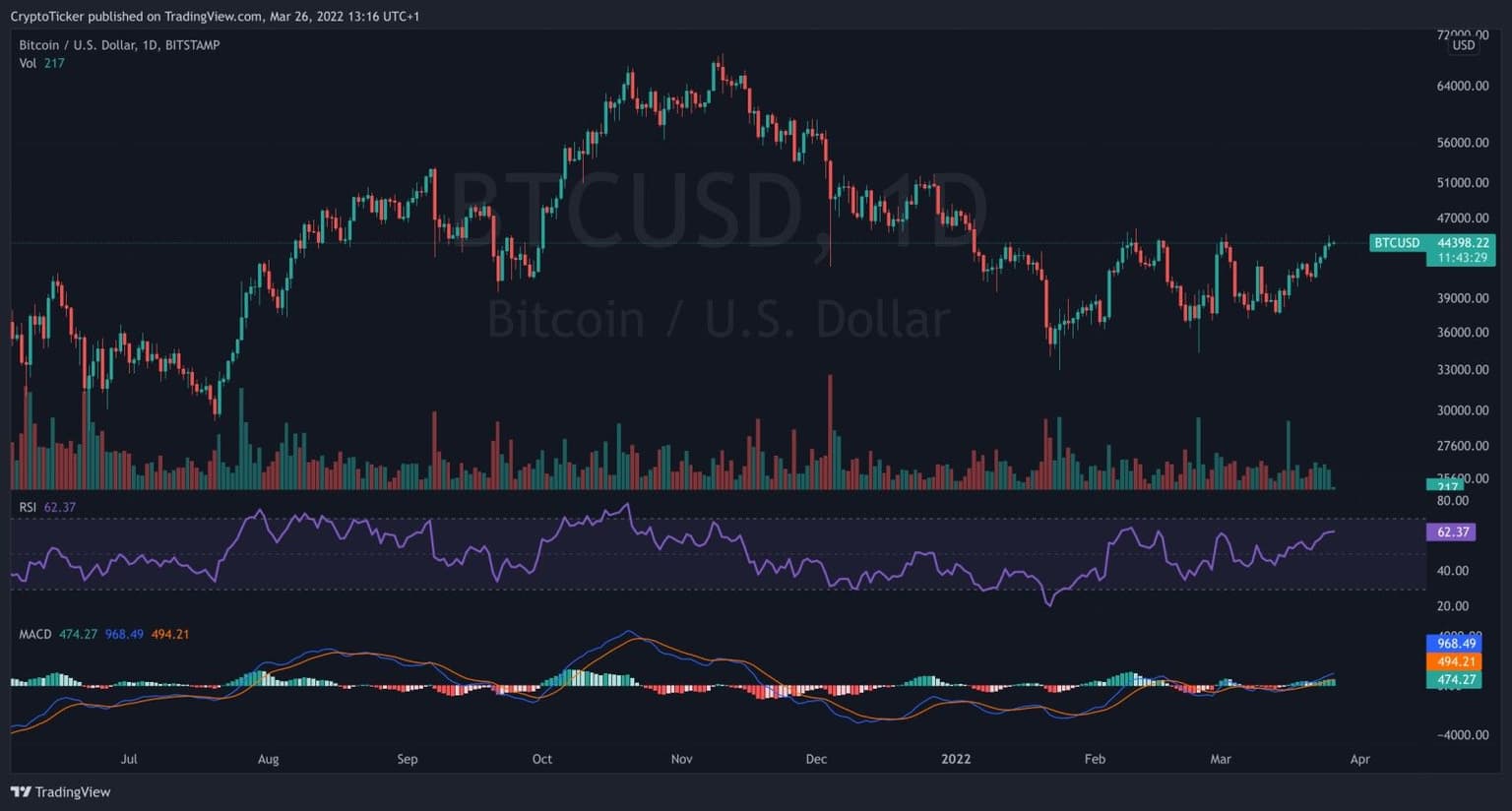Click the orange signal 494.21 value tag
The image size is (1512, 811).
(1456, 661)
